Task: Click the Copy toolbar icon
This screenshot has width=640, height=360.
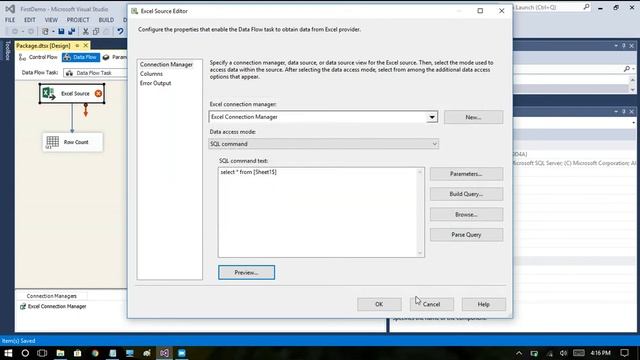Action: coord(96,31)
